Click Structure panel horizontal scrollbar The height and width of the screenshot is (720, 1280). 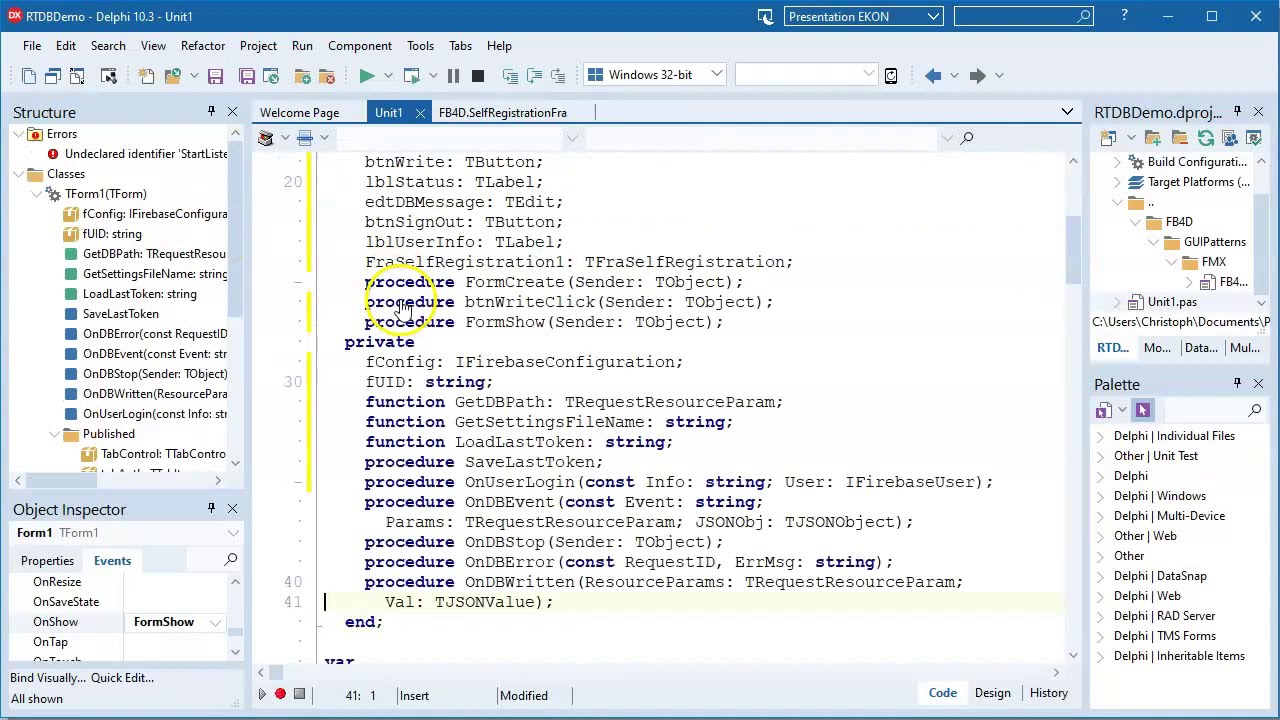tap(119, 481)
